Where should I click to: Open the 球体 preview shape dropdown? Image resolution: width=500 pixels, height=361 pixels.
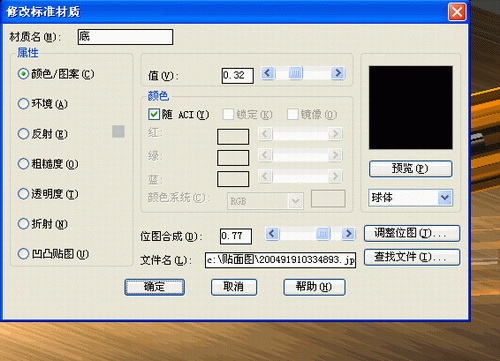pyautogui.click(x=411, y=198)
